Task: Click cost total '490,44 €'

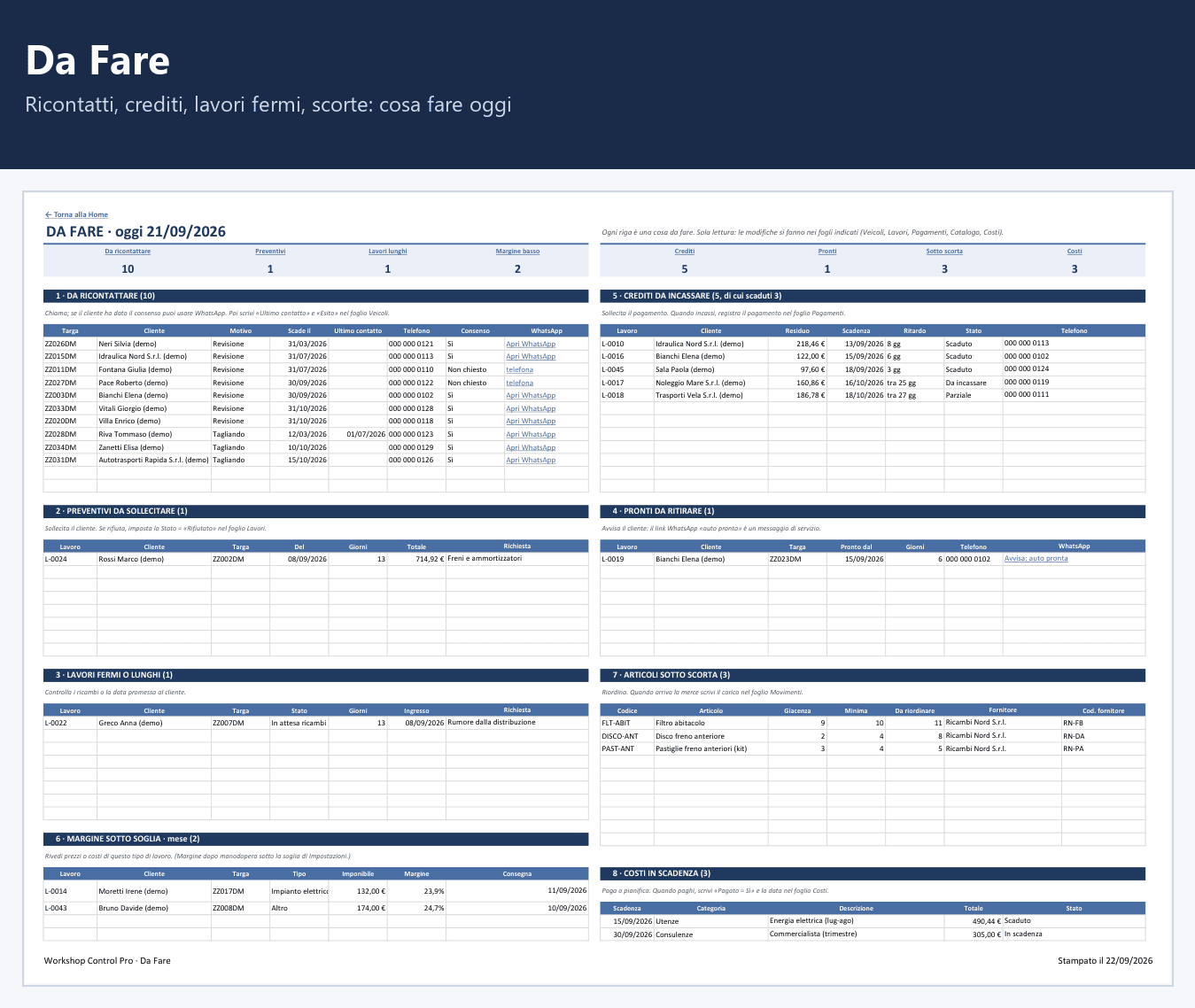Action: (x=973, y=921)
